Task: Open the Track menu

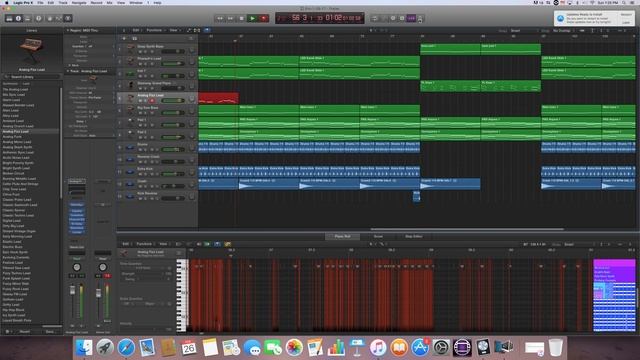Action: point(63,3)
